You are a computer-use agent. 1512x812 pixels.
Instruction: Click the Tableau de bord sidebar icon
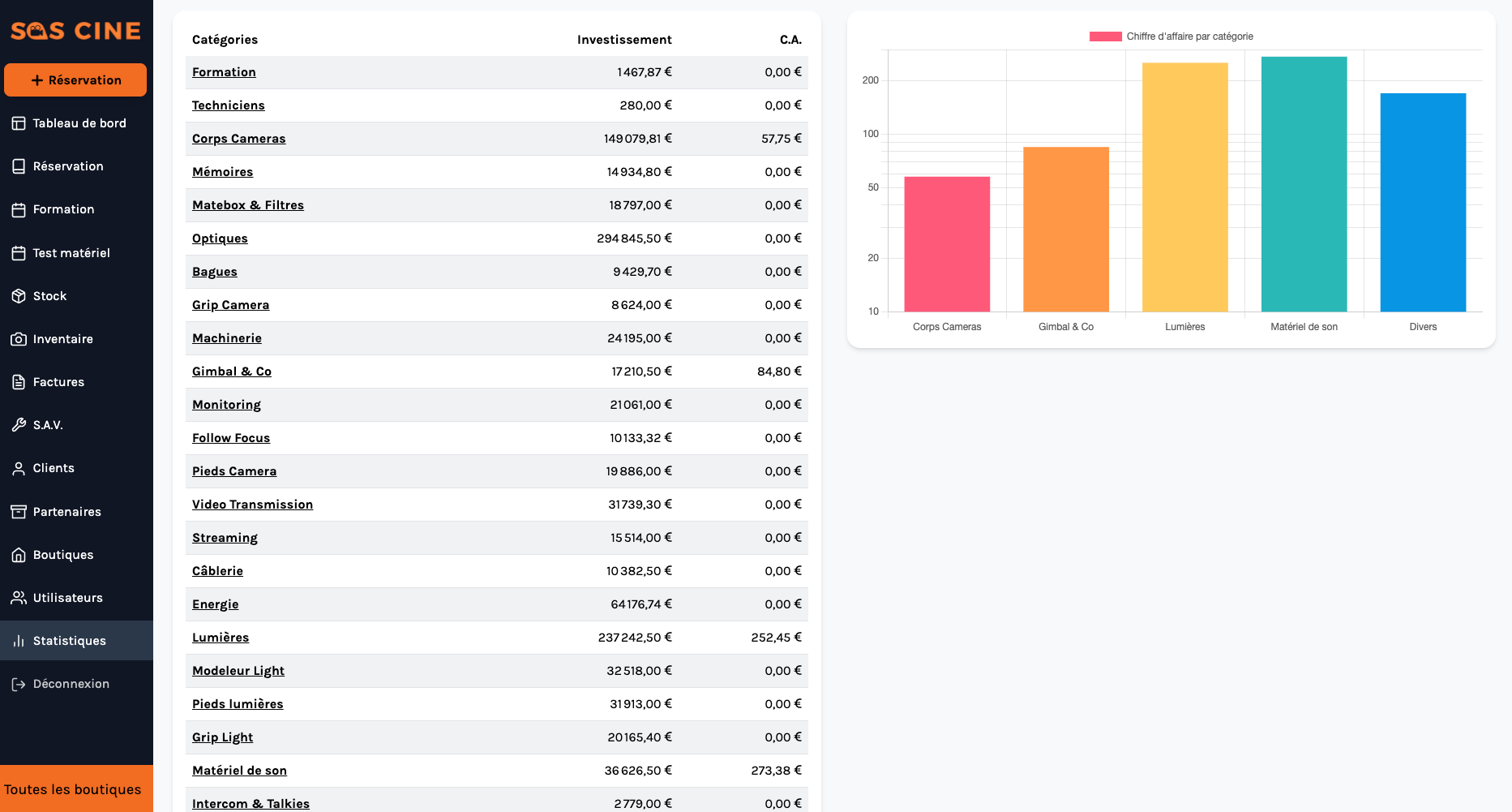19,123
